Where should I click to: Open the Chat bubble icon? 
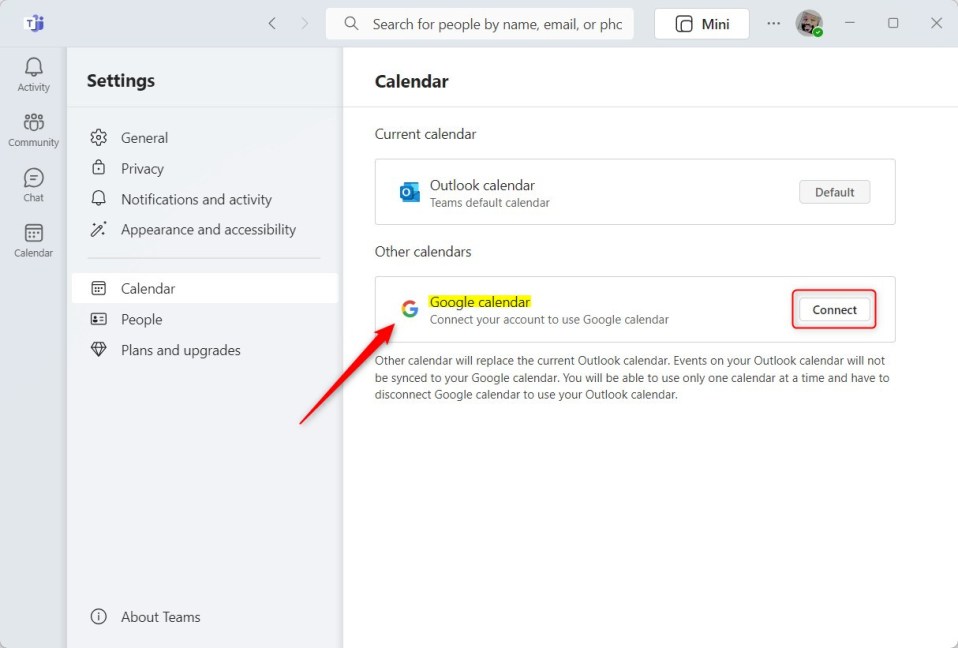point(34,178)
